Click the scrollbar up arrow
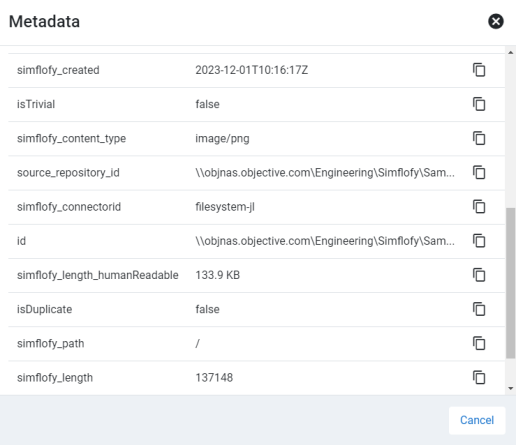The image size is (516, 445). (x=511, y=52)
